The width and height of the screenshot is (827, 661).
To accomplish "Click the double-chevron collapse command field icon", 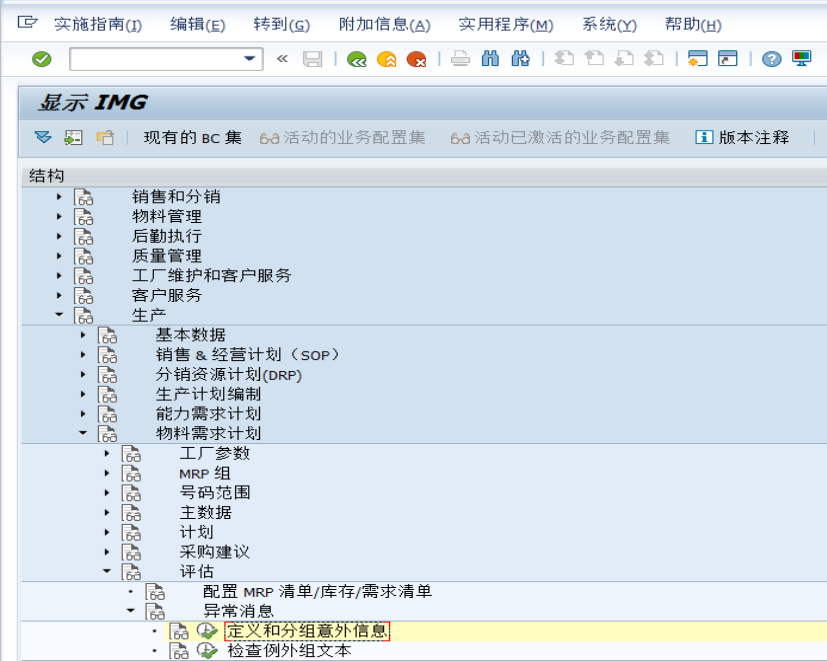I will (283, 59).
